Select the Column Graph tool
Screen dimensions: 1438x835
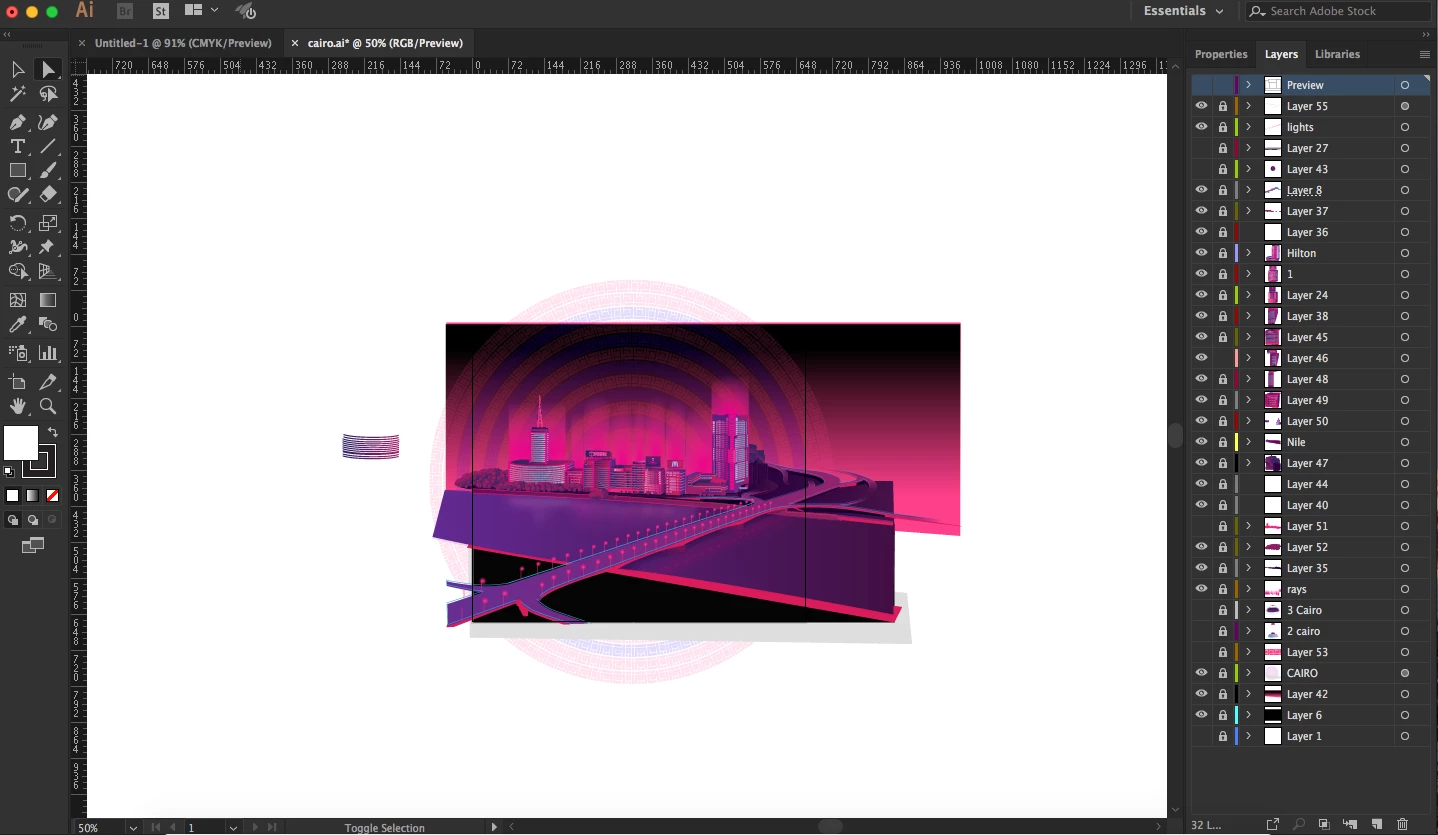point(47,352)
